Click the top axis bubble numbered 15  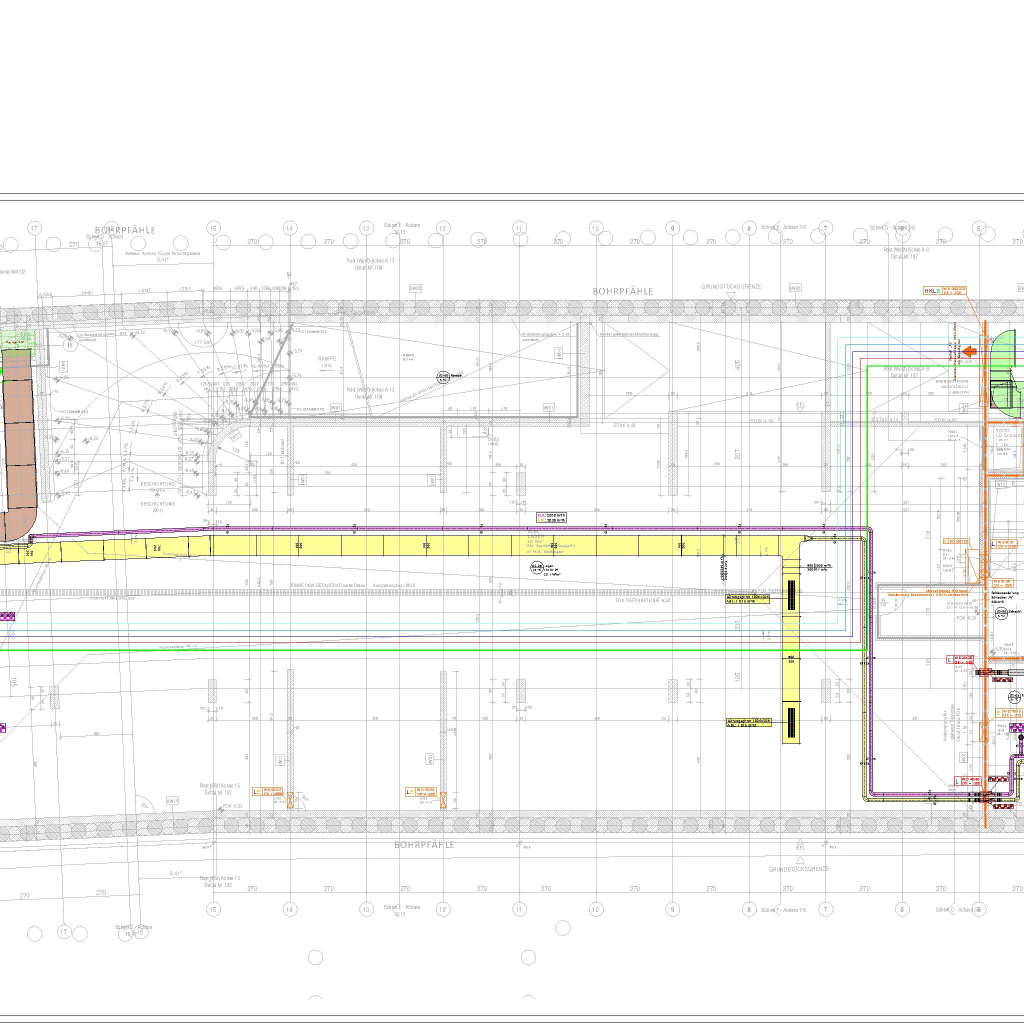[213, 228]
